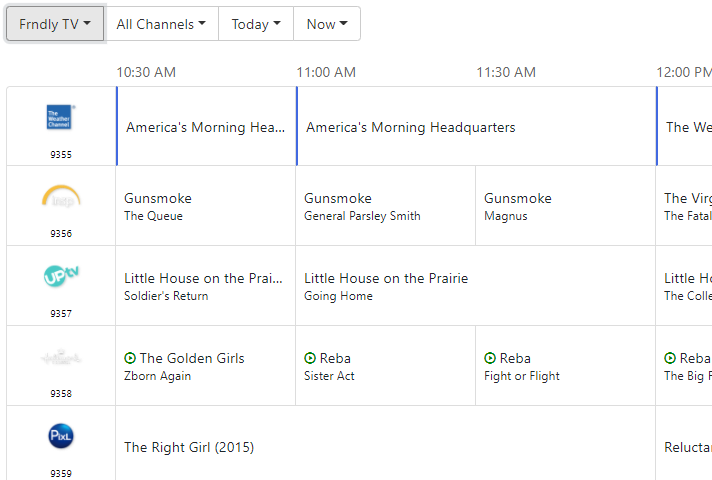Screen dimensions: 712x480
Task: Open the Frndly TV provider dropdown
Action: click(55, 24)
